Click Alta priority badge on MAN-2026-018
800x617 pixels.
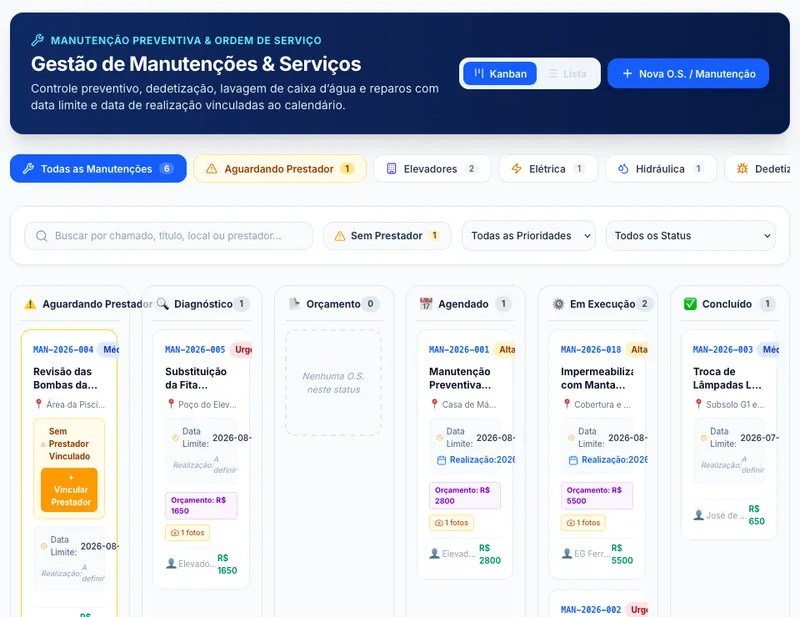coord(638,350)
